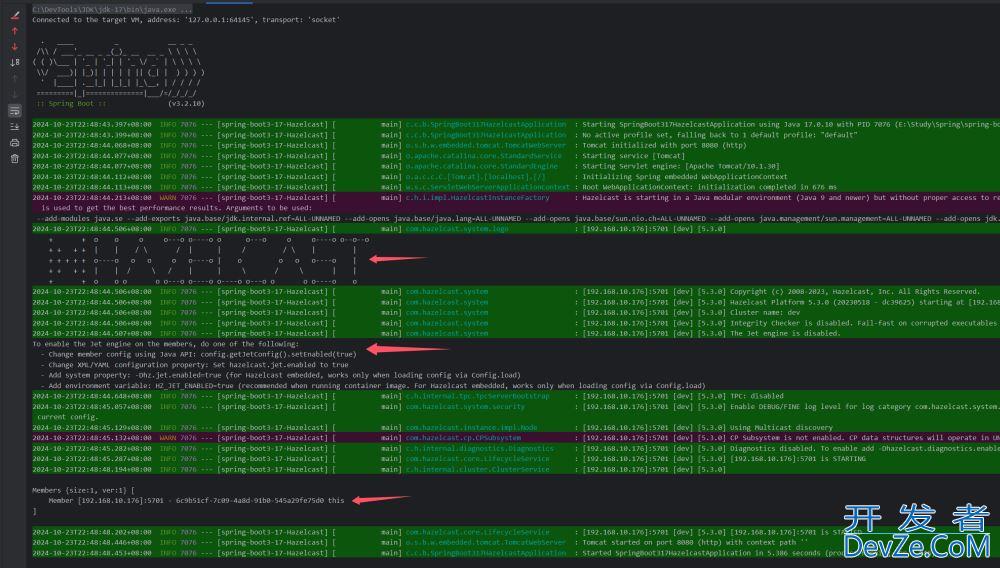
Task: Click 'Change XML/YAML configuration property' line
Action: (x=195, y=365)
